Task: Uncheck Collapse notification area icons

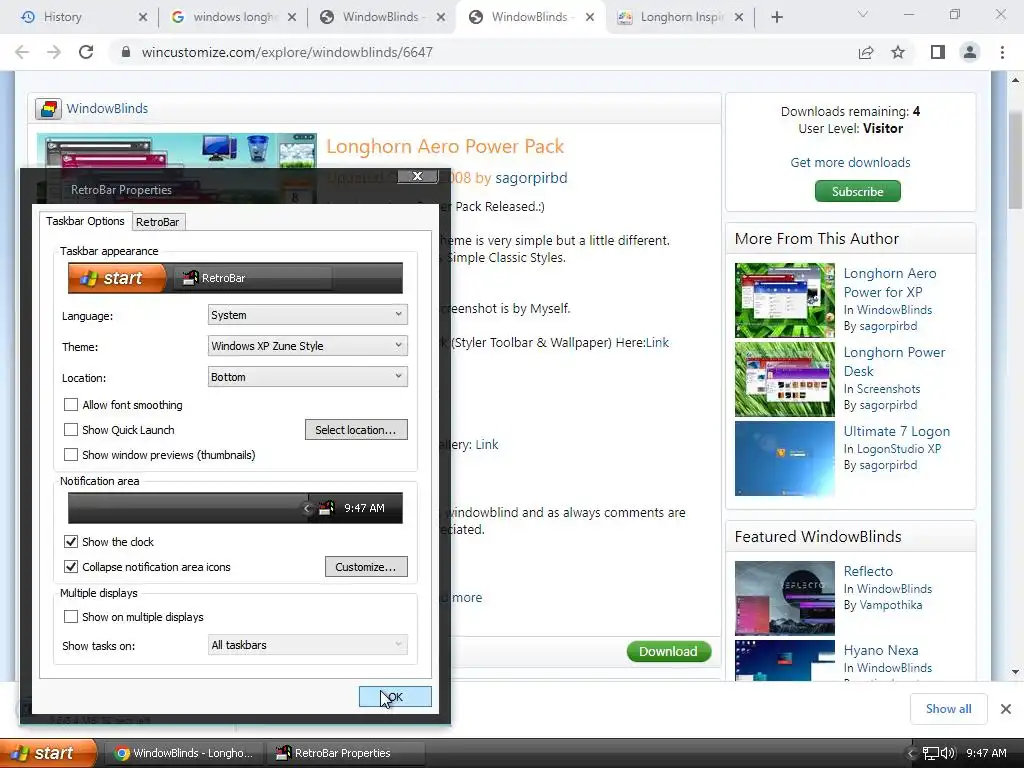Action: click(x=71, y=567)
